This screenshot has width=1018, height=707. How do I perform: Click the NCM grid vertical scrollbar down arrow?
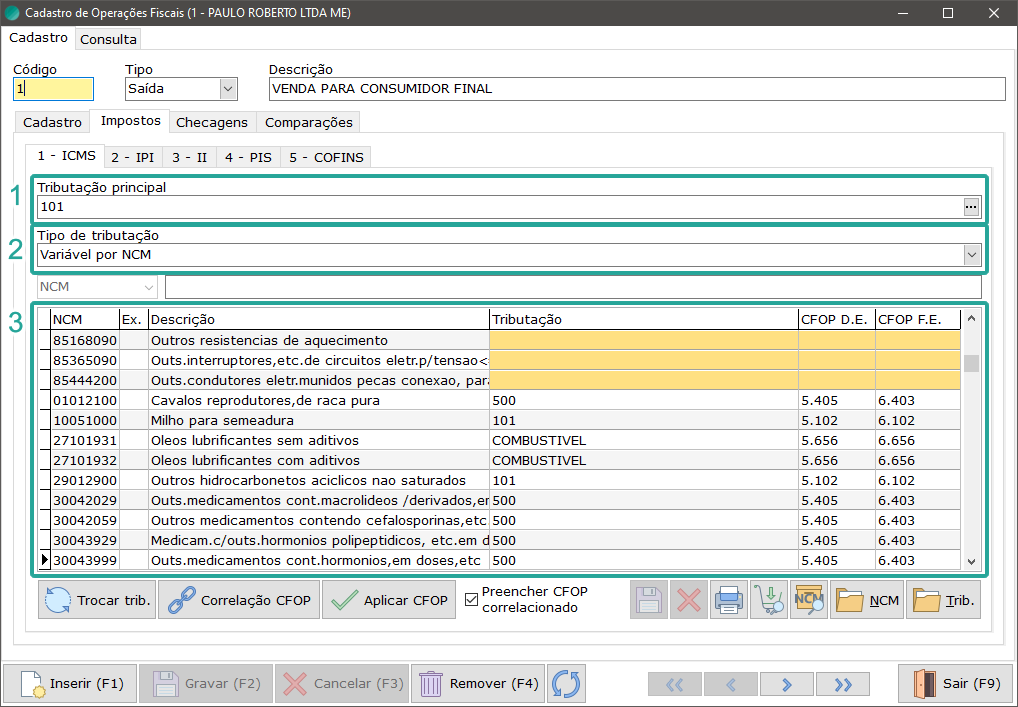pos(970,562)
